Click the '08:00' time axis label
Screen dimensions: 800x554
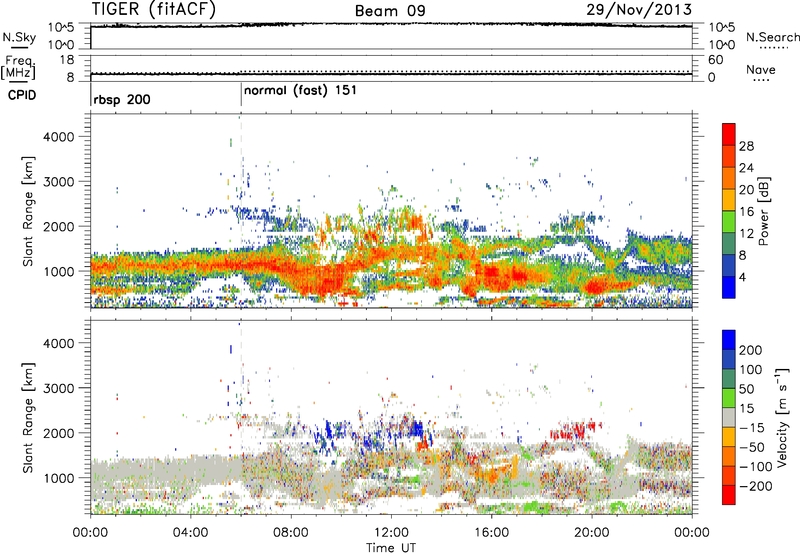[291, 533]
